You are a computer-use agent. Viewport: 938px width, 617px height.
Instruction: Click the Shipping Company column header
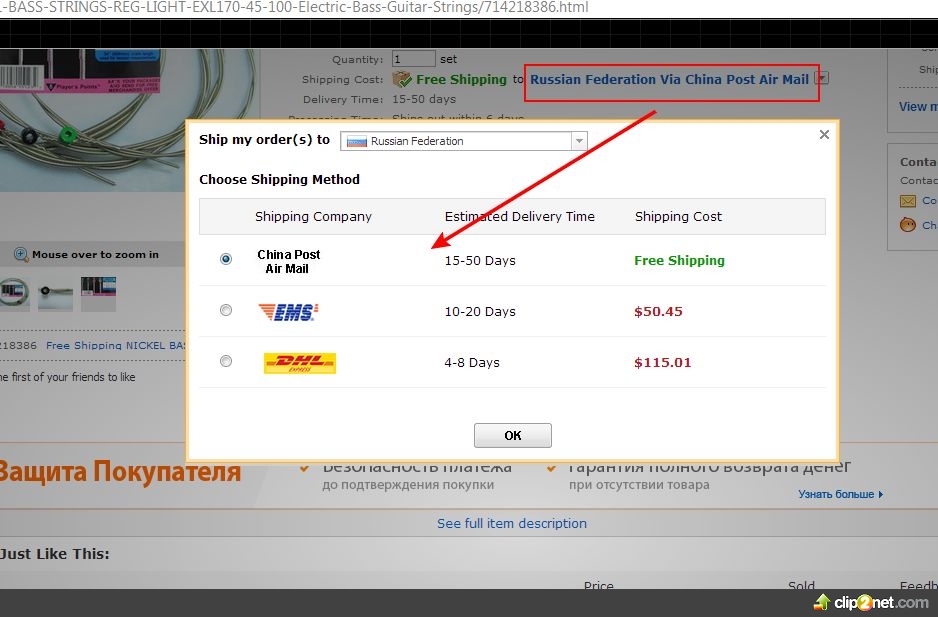[x=313, y=217]
